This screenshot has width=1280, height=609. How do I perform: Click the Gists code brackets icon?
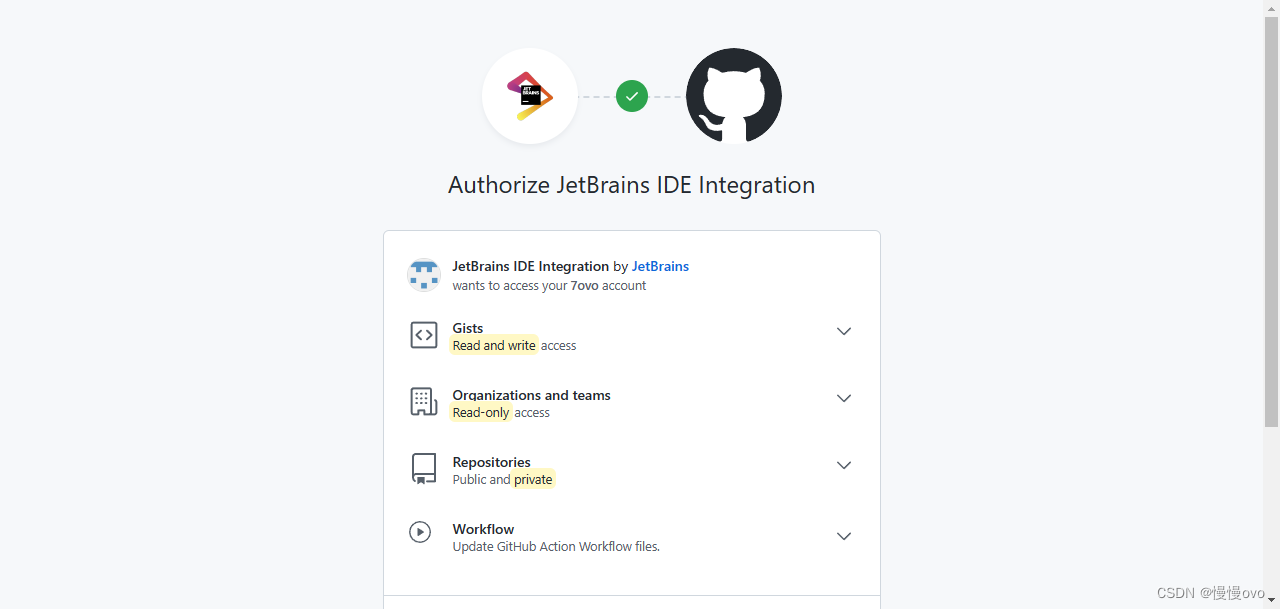click(424, 335)
